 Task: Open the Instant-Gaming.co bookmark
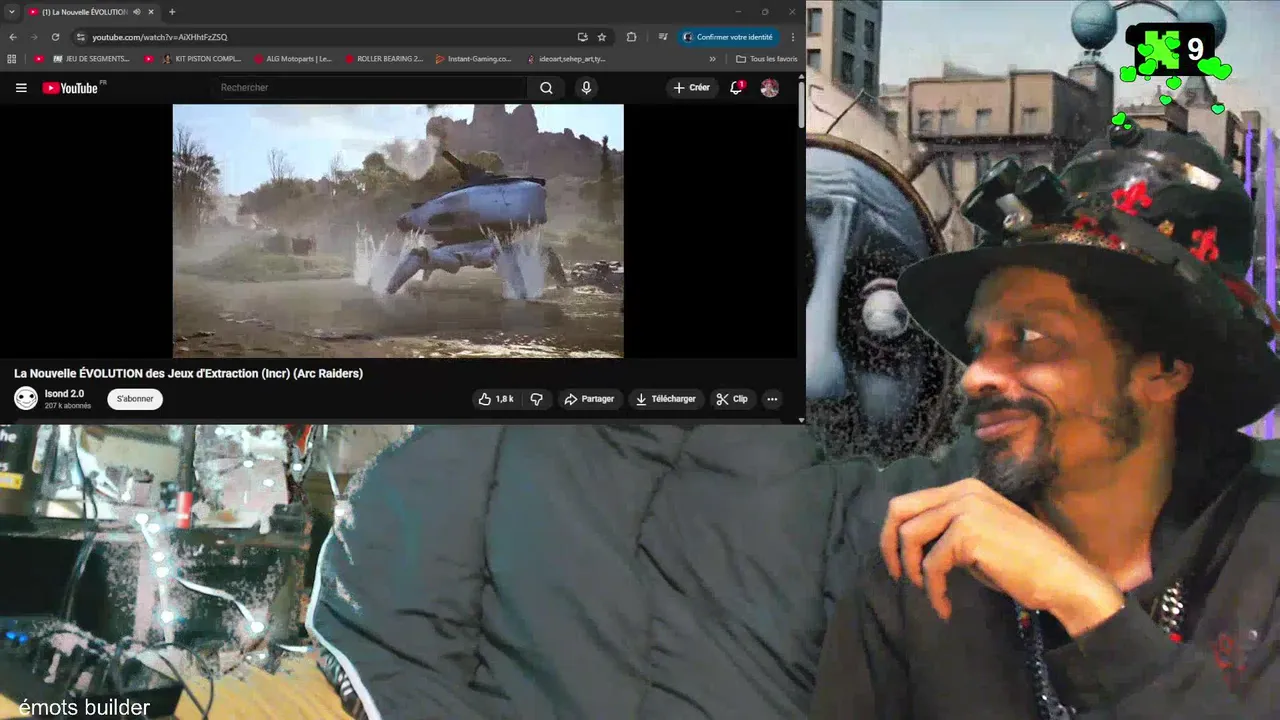click(473, 59)
